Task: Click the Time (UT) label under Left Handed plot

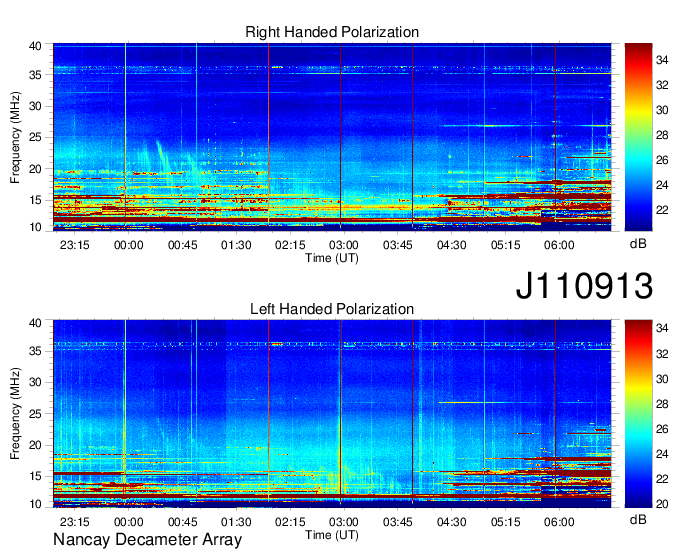Action: pos(332,535)
